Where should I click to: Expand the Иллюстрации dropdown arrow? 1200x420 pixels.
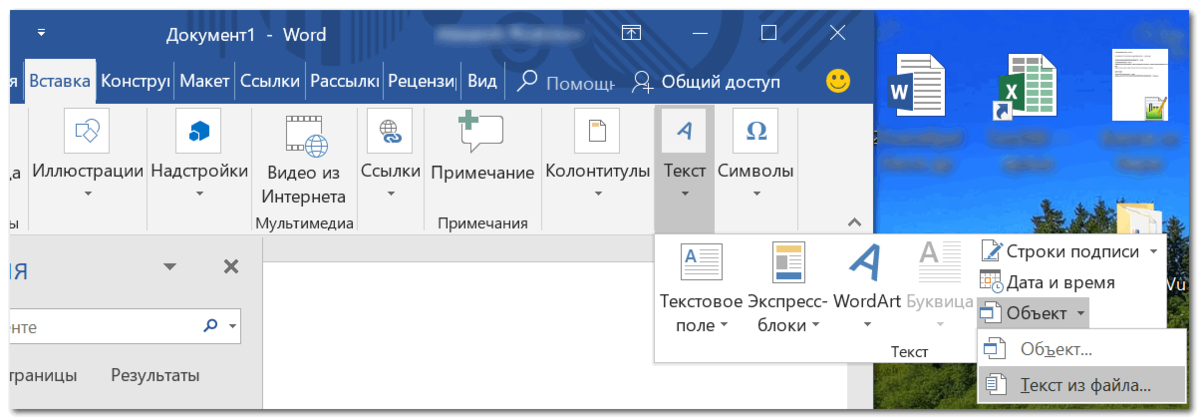pyautogui.click(x=87, y=194)
